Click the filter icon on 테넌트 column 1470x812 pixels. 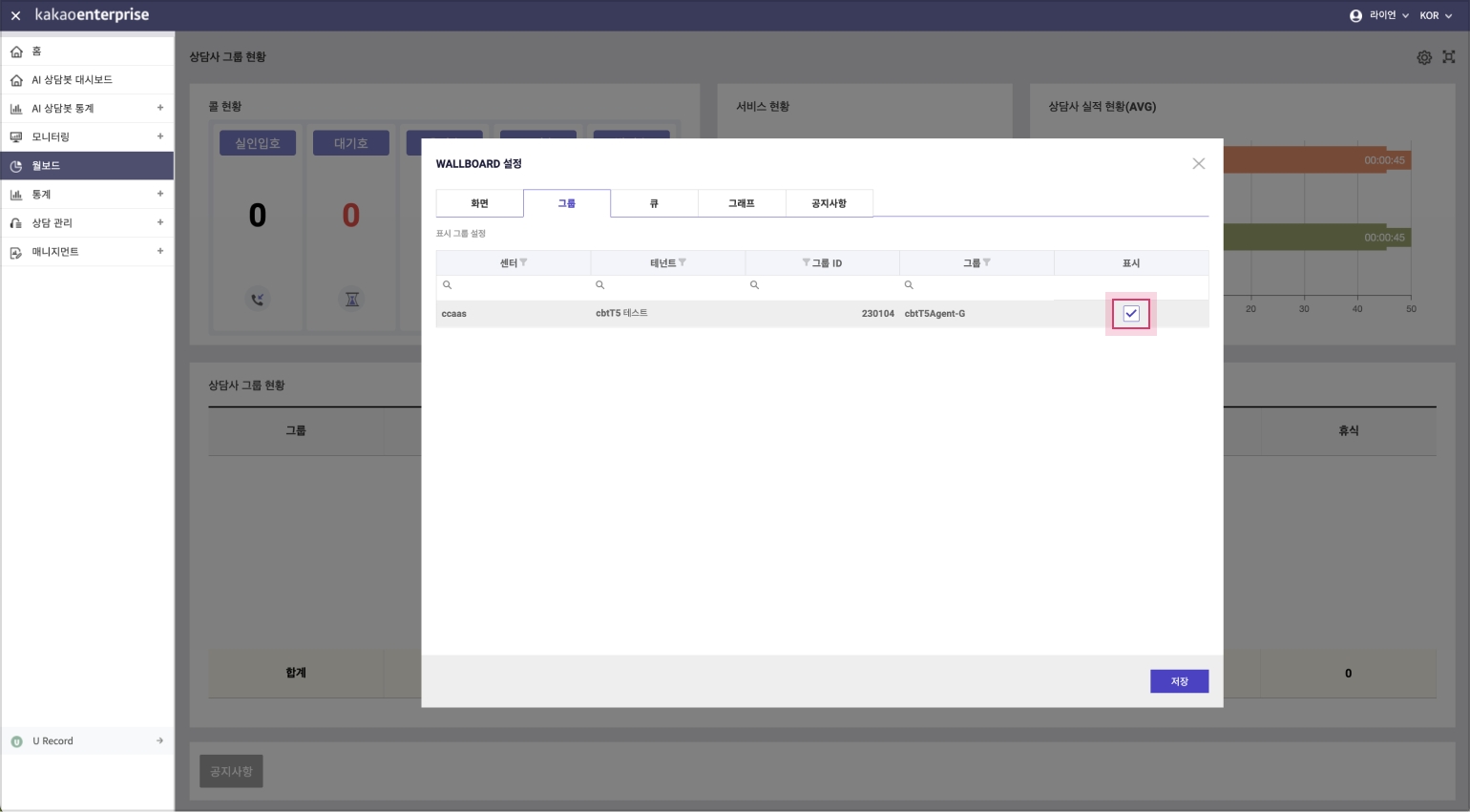(x=682, y=262)
